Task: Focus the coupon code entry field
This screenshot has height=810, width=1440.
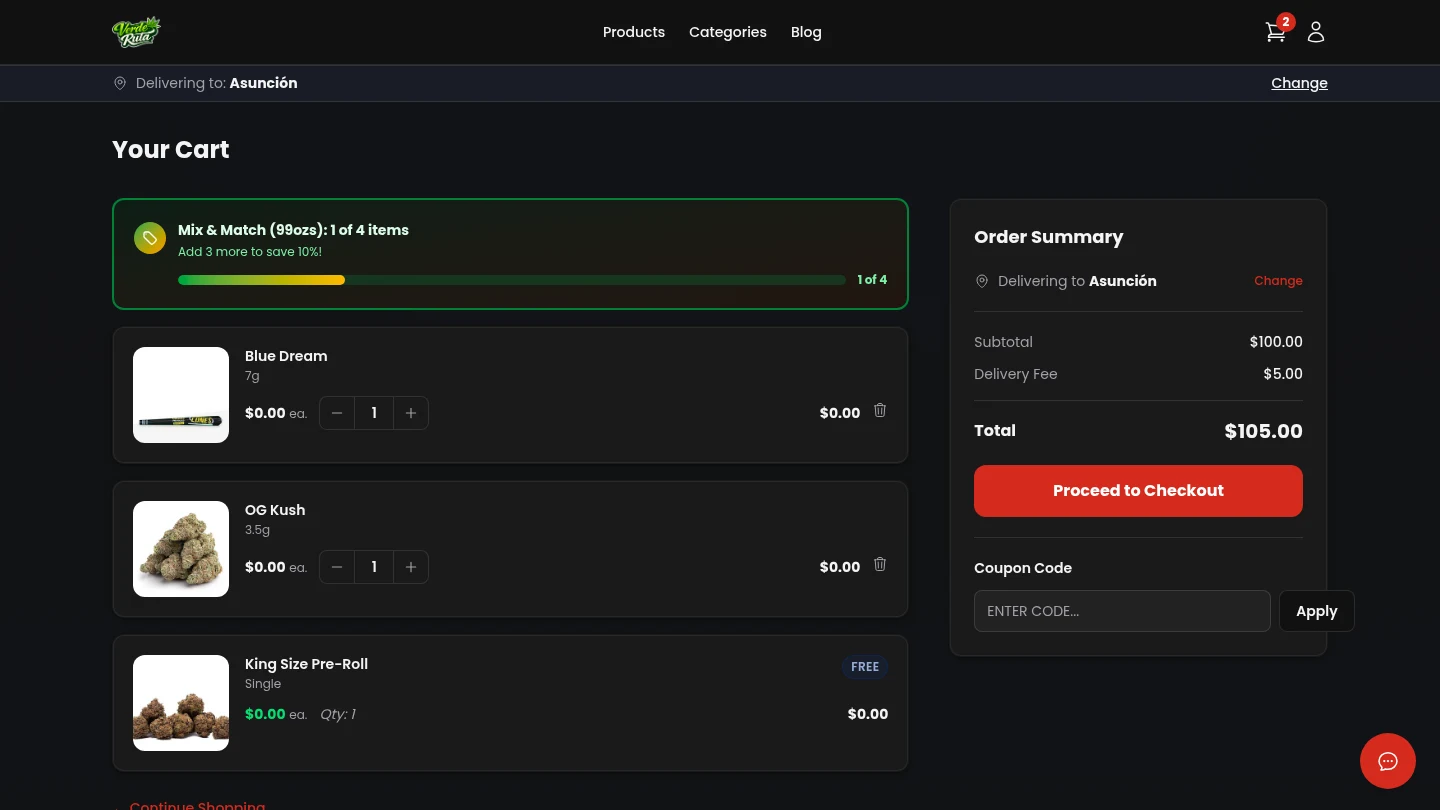Action: tap(1122, 611)
